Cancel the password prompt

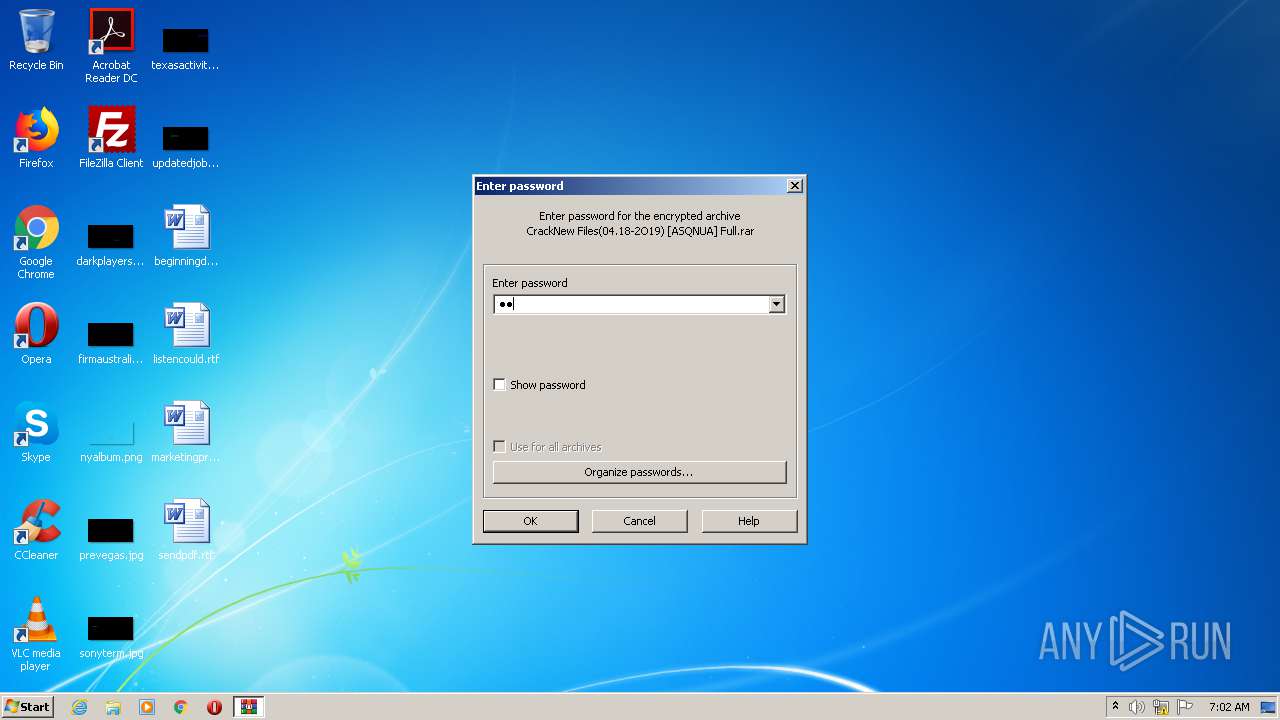[x=639, y=521]
